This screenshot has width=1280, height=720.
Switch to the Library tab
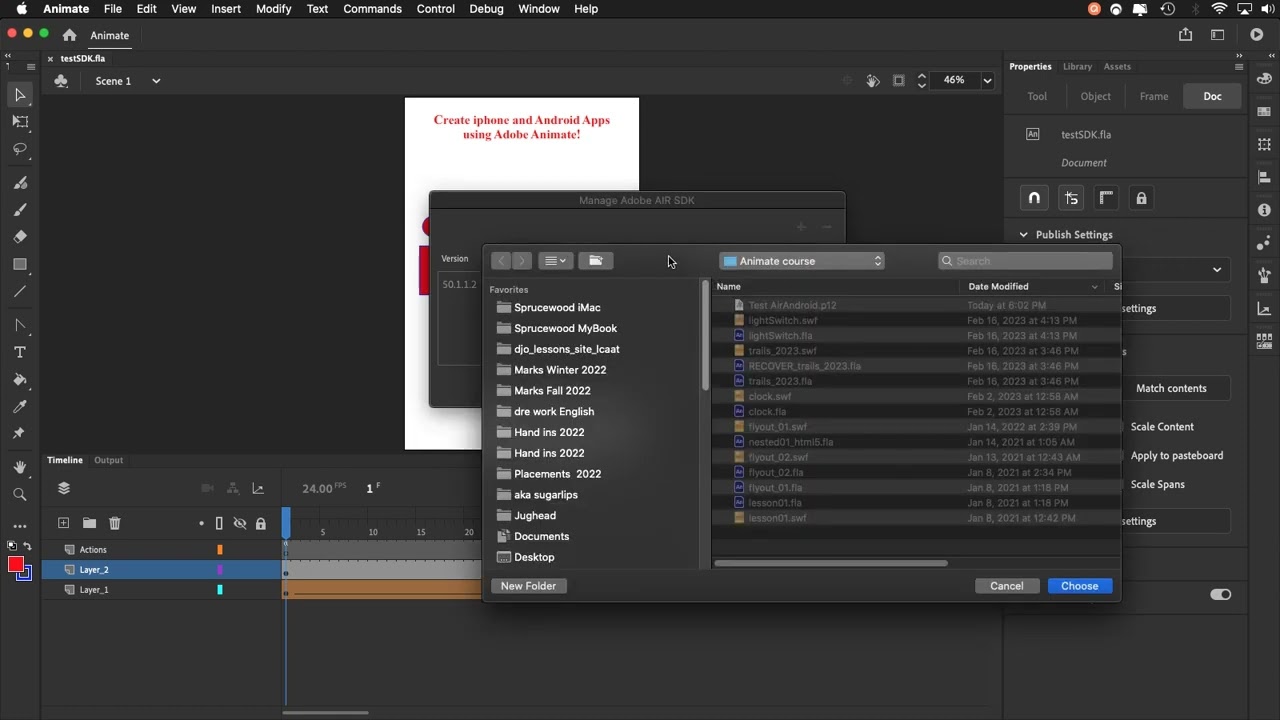click(1077, 67)
